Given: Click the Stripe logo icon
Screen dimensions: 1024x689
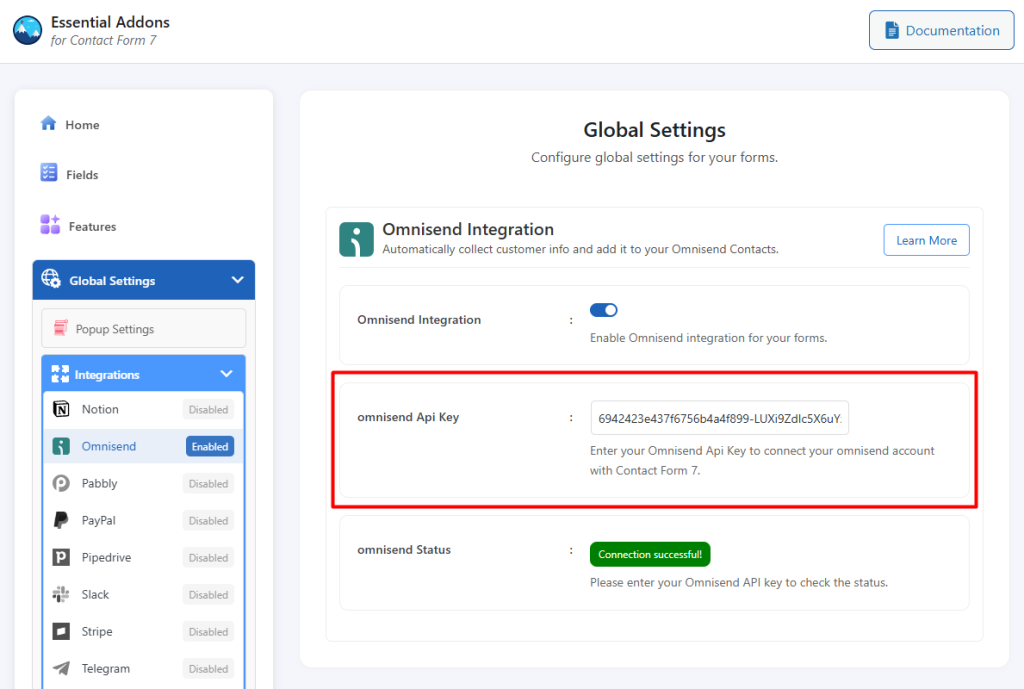Looking at the screenshot, I should click(61, 632).
